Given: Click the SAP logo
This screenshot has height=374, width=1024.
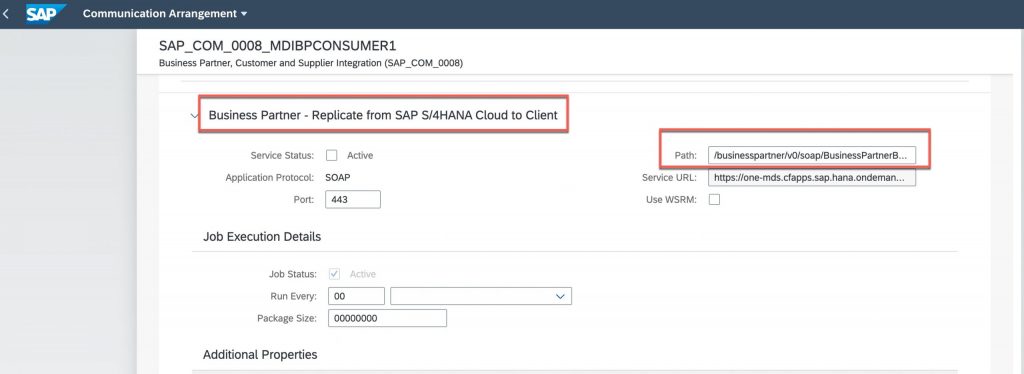Looking at the screenshot, I should click(x=46, y=13).
